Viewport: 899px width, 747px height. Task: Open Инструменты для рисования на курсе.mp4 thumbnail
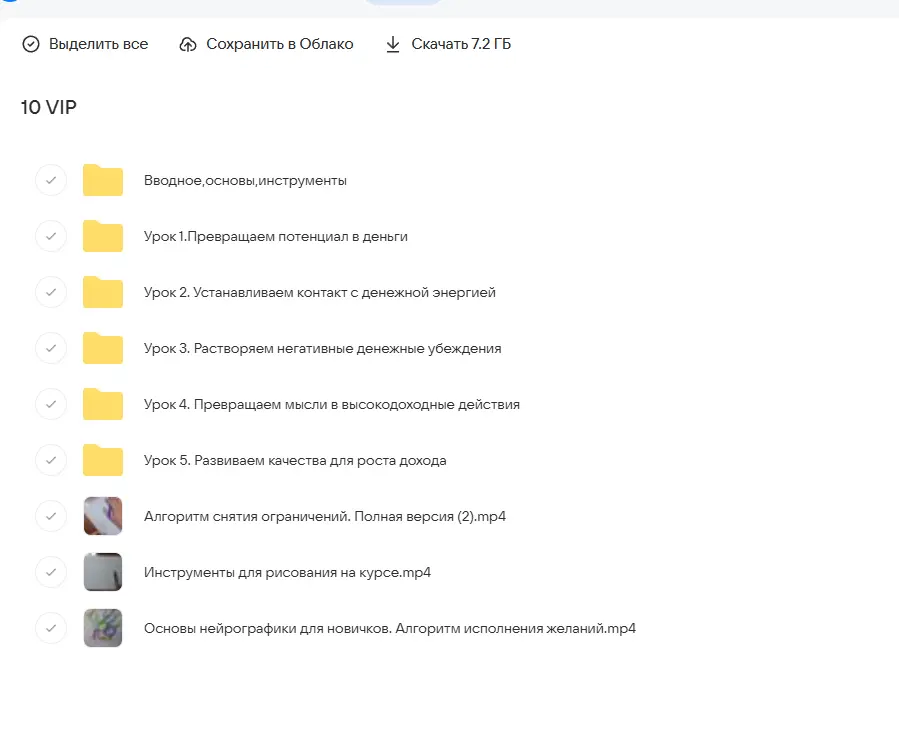pyautogui.click(x=103, y=573)
